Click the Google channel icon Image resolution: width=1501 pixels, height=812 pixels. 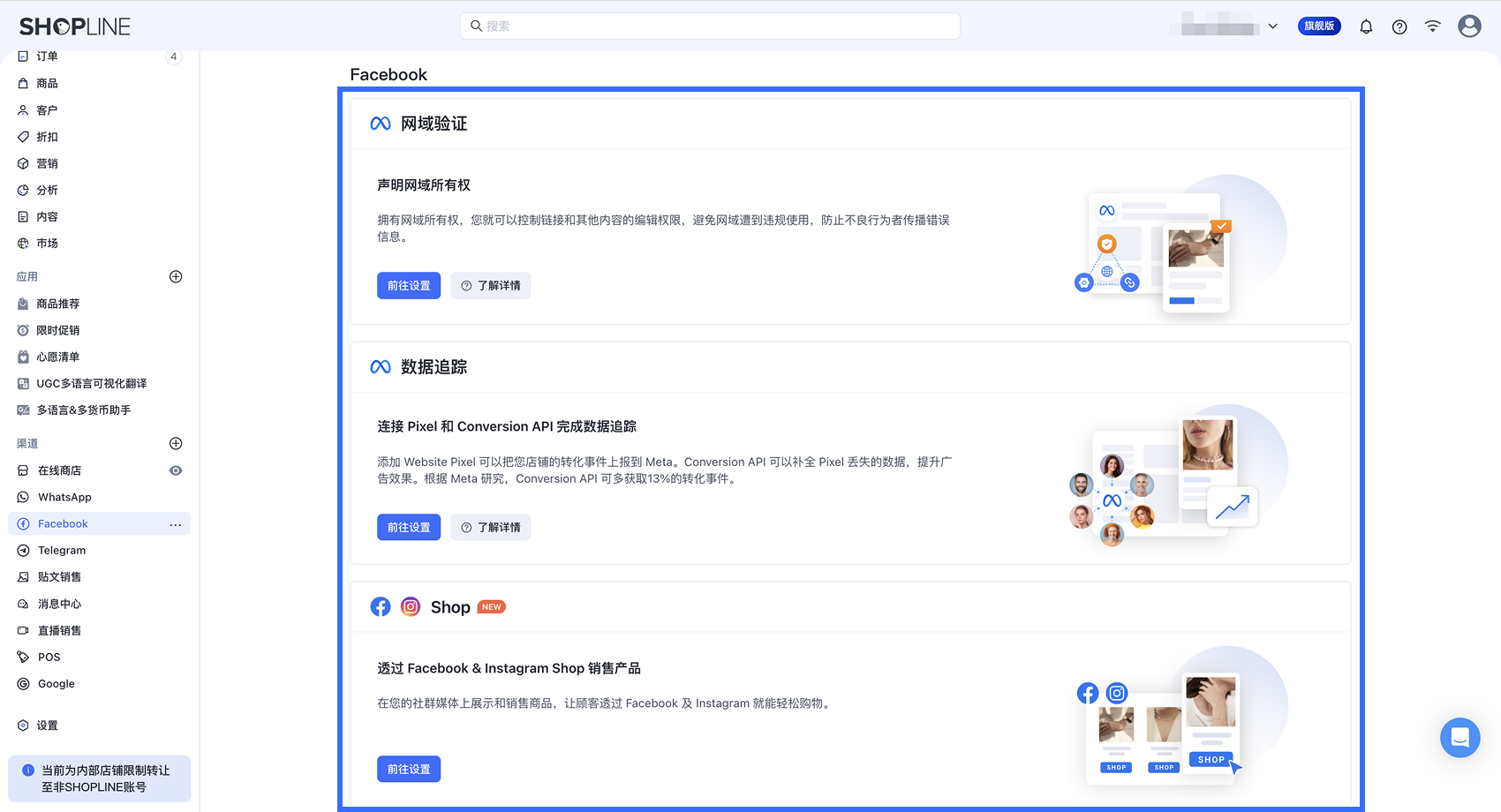coord(23,684)
